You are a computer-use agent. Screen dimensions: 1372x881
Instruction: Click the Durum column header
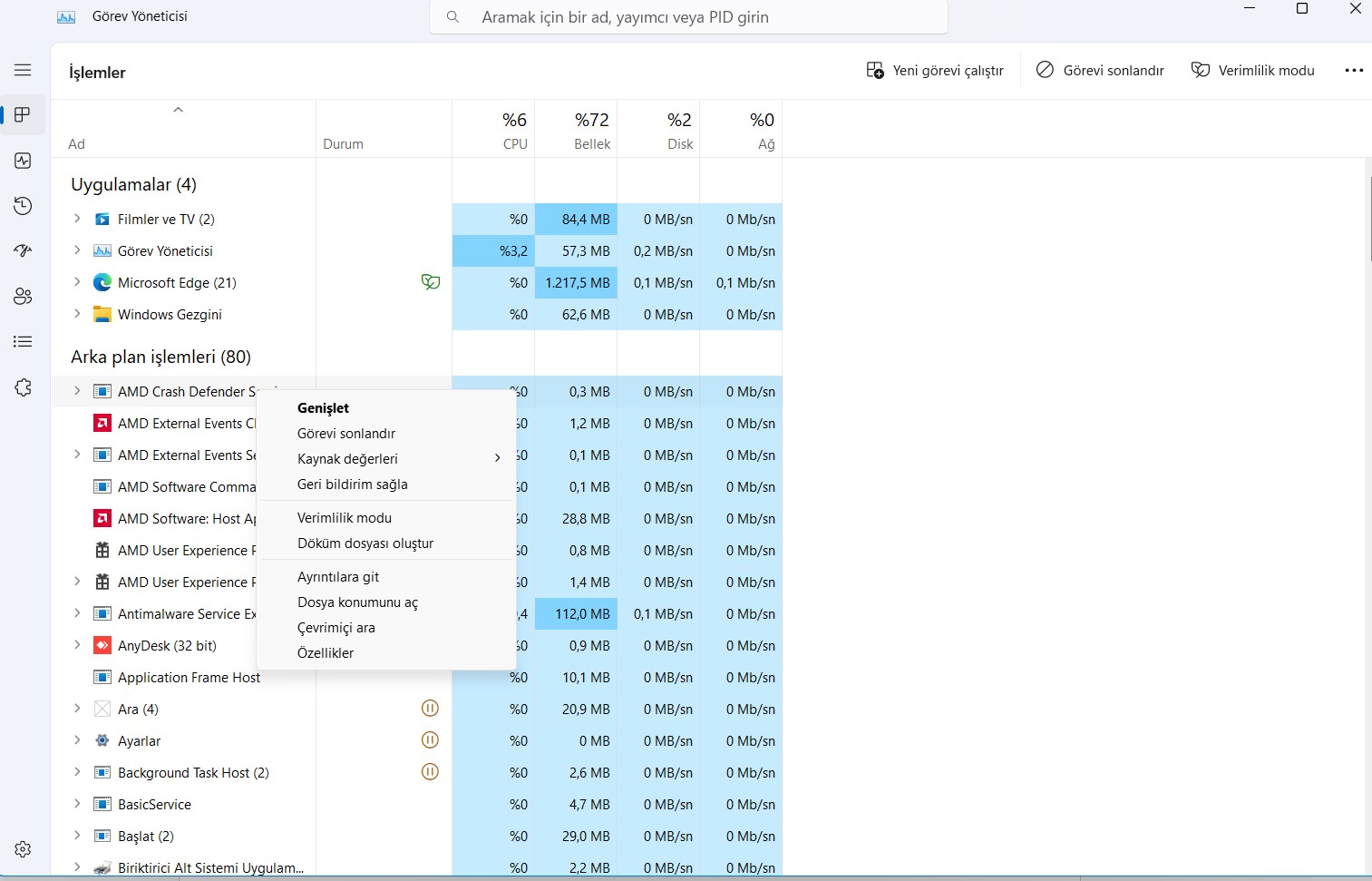pyautogui.click(x=384, y=129)
